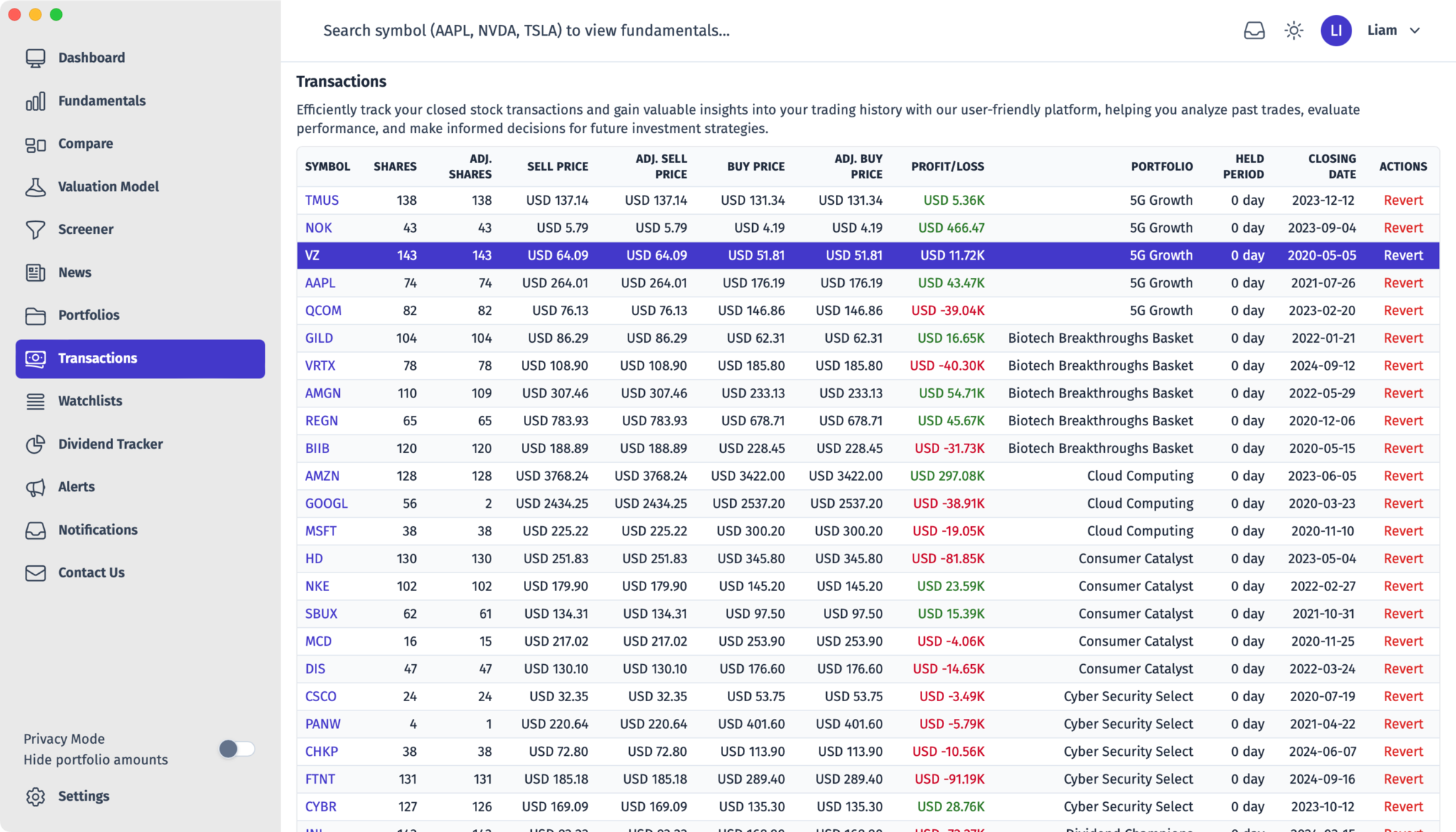Click the CLOSING DATE column header

tap(1332, 166)
